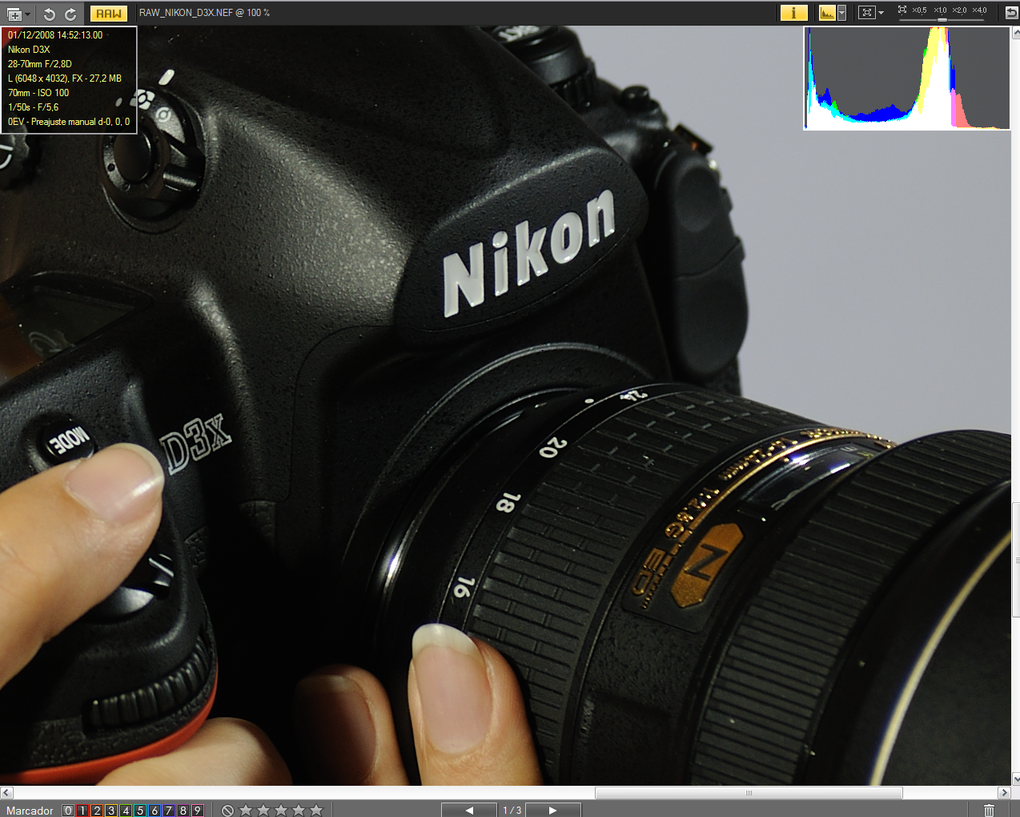Toggle the image info overlay button
1020x817 pixels.
click(794, 13)
